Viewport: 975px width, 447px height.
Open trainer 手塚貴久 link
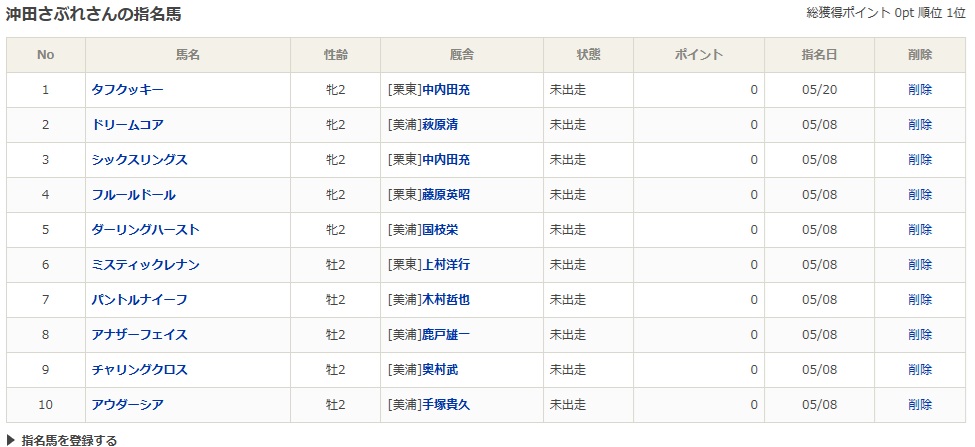446,405
